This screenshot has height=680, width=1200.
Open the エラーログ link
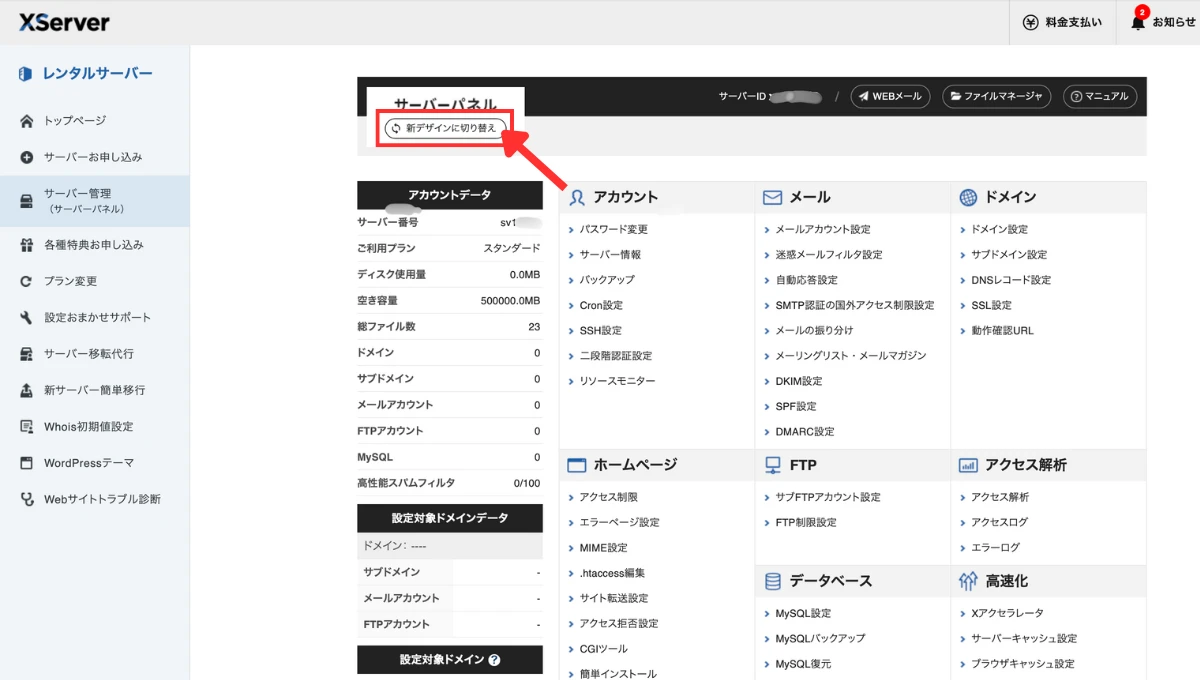point(996,547)
